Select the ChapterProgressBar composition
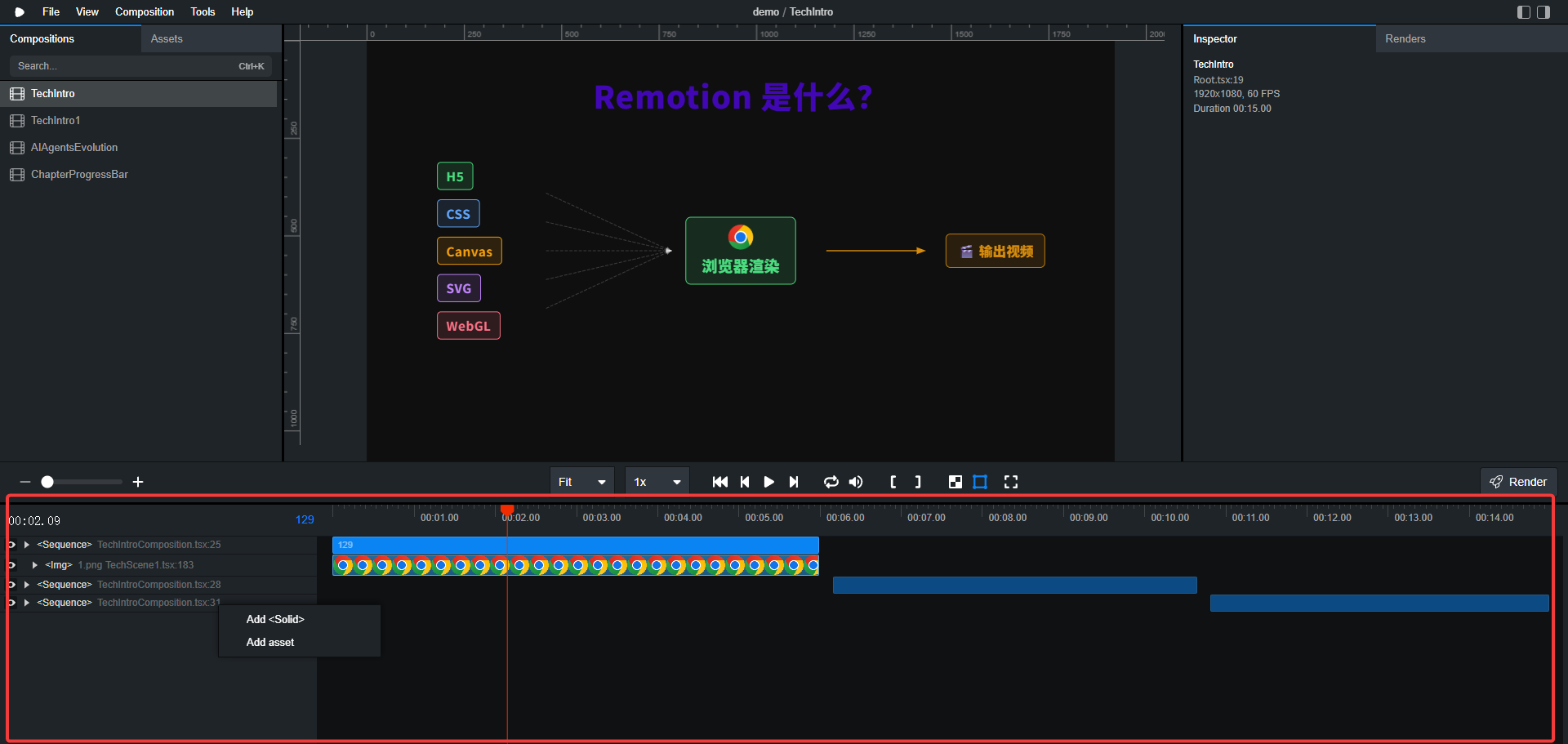 point(139,175)
